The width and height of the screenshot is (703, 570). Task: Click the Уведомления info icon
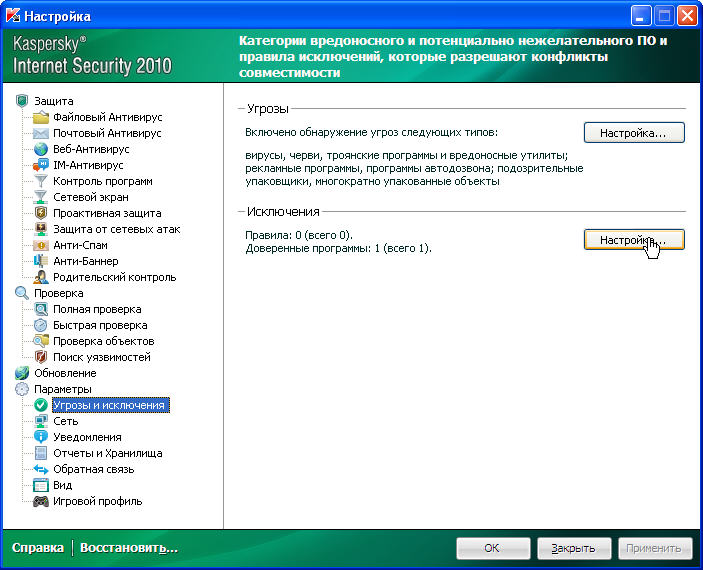click(41, 437)
